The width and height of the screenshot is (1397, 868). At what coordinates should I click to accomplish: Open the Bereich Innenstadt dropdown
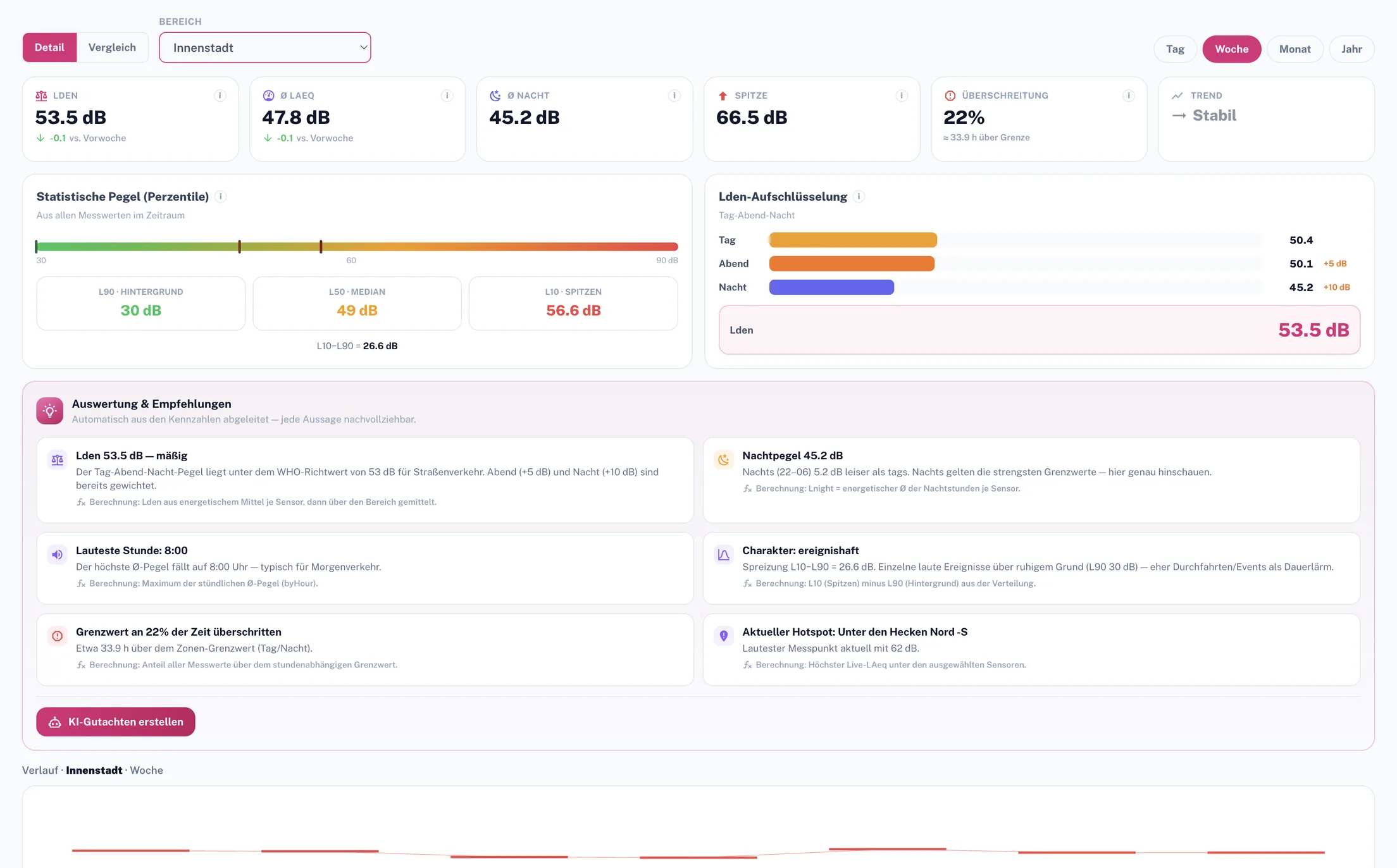tap(264, 47)
